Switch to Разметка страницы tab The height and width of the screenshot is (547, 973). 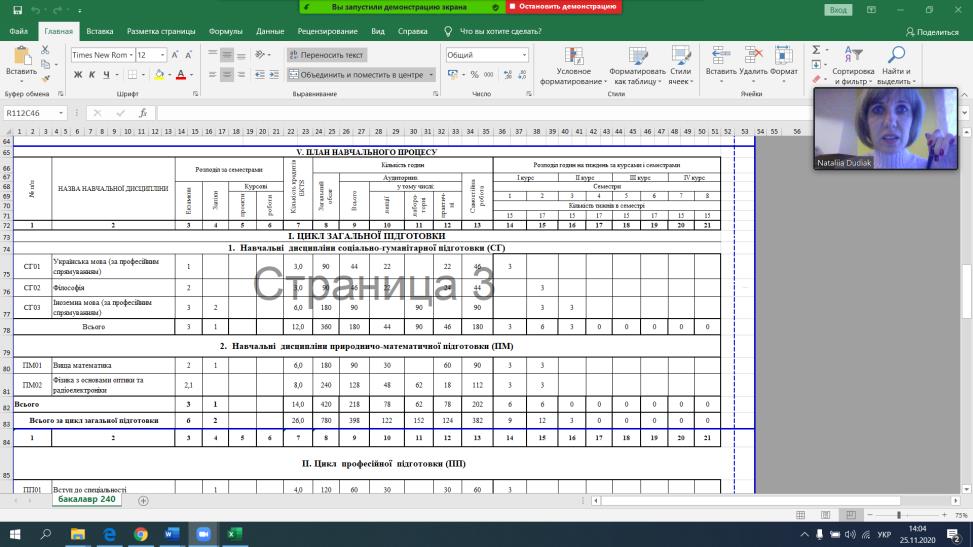[x=161, y=31]
